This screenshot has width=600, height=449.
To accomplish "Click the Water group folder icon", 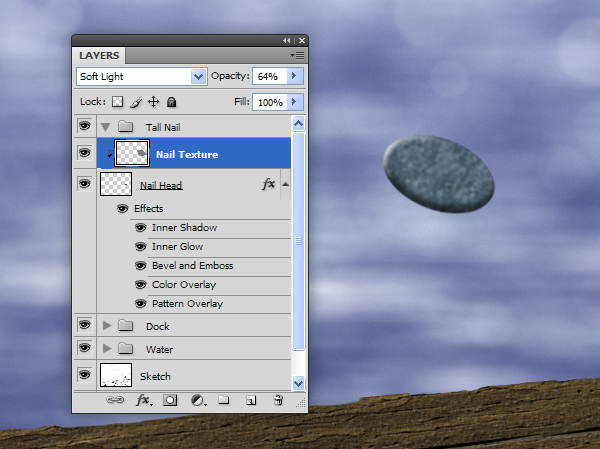I will tap(126, 348).
